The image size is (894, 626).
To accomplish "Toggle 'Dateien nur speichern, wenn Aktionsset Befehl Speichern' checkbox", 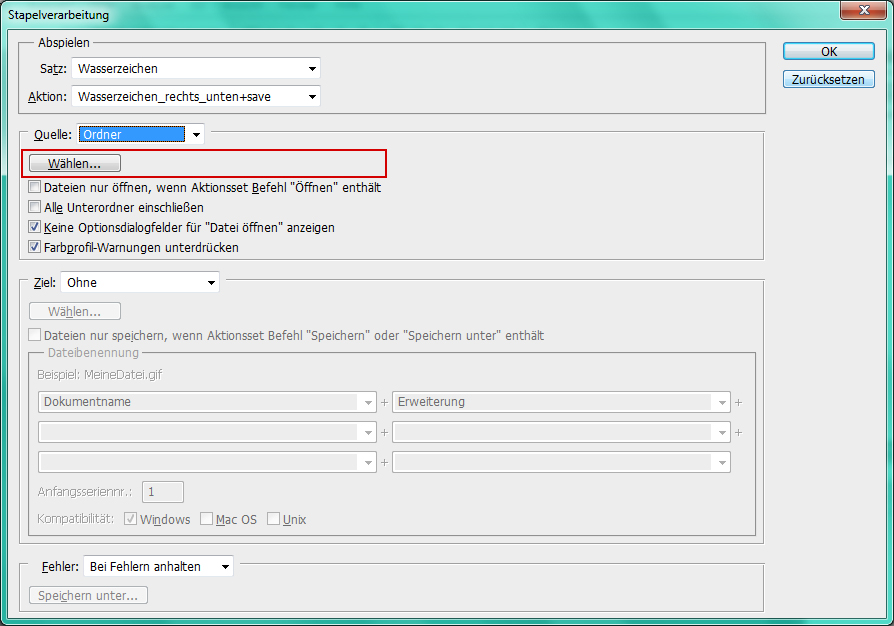I will click(x=35, y=335).
